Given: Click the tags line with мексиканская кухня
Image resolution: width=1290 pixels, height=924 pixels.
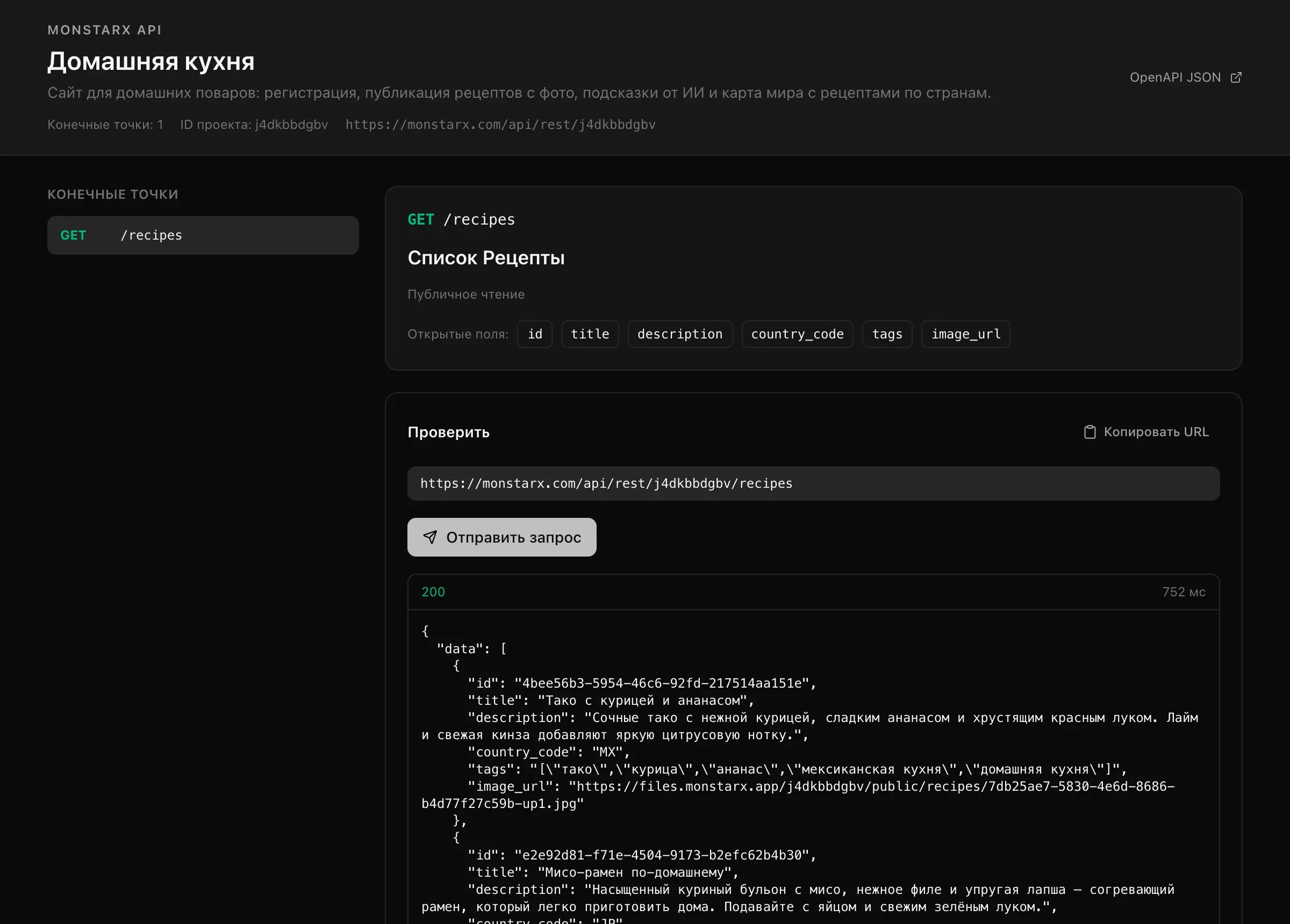Looking at the screenshot, I should [x=797, y=769].
